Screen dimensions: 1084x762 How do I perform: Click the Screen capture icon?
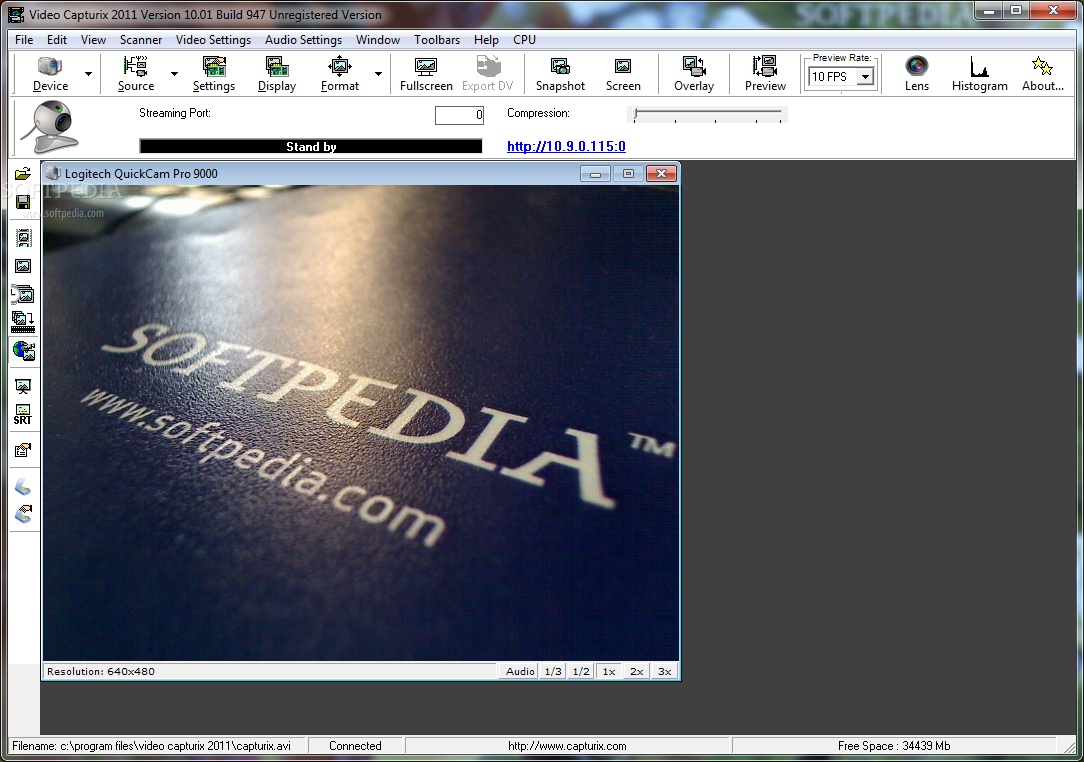(x=623, y=75)
